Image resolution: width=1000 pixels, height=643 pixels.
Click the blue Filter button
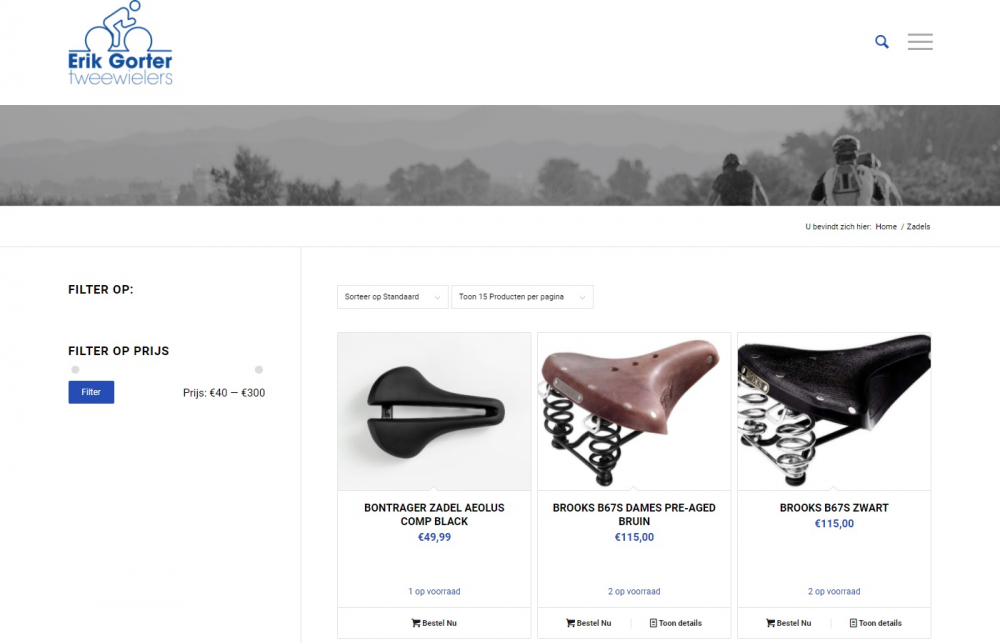click(x=91, y=392)
